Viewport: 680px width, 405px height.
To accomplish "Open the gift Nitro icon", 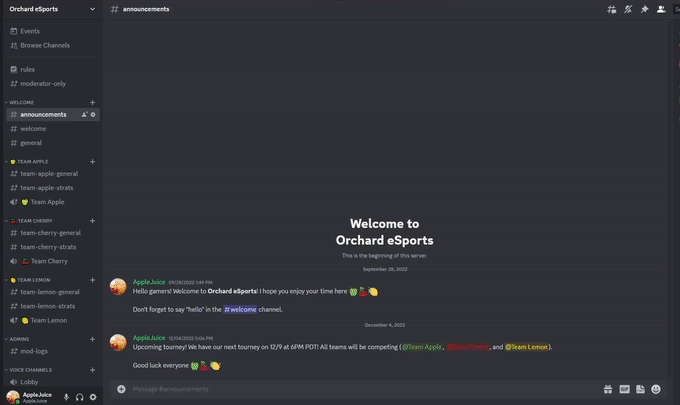I will (x=608, y=389).
